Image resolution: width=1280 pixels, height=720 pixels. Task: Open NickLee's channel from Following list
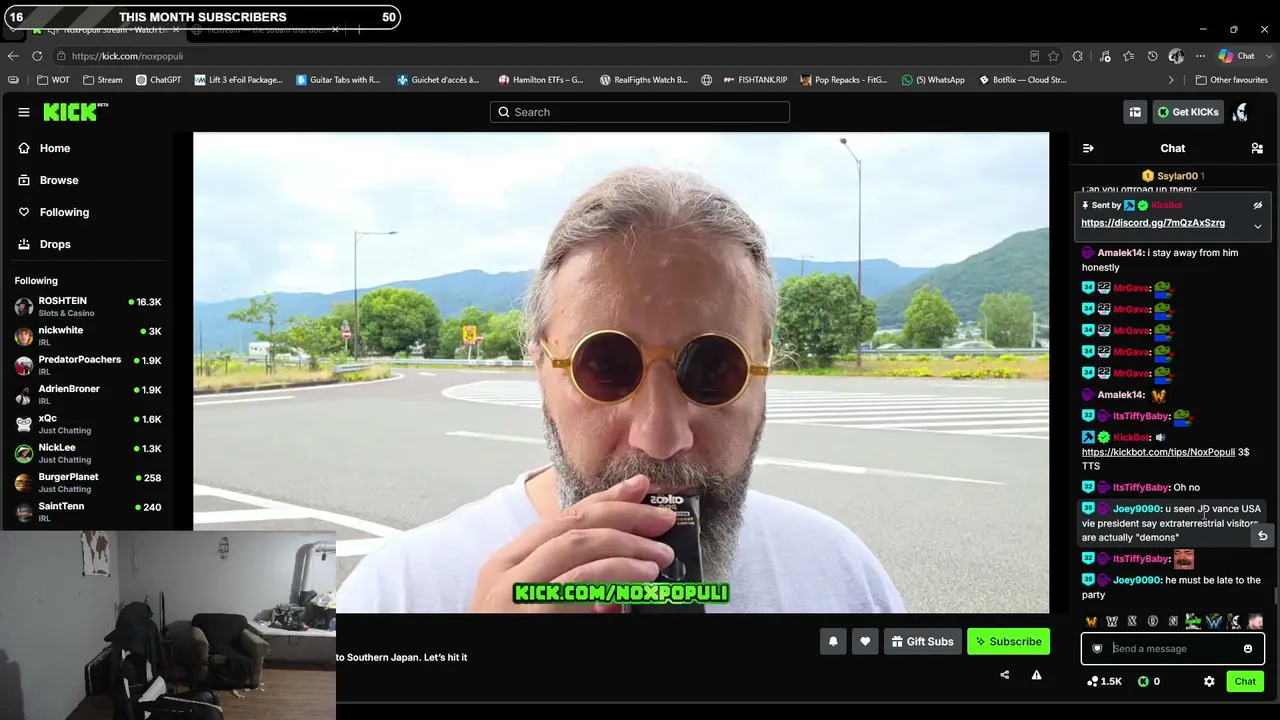(87, 453)
